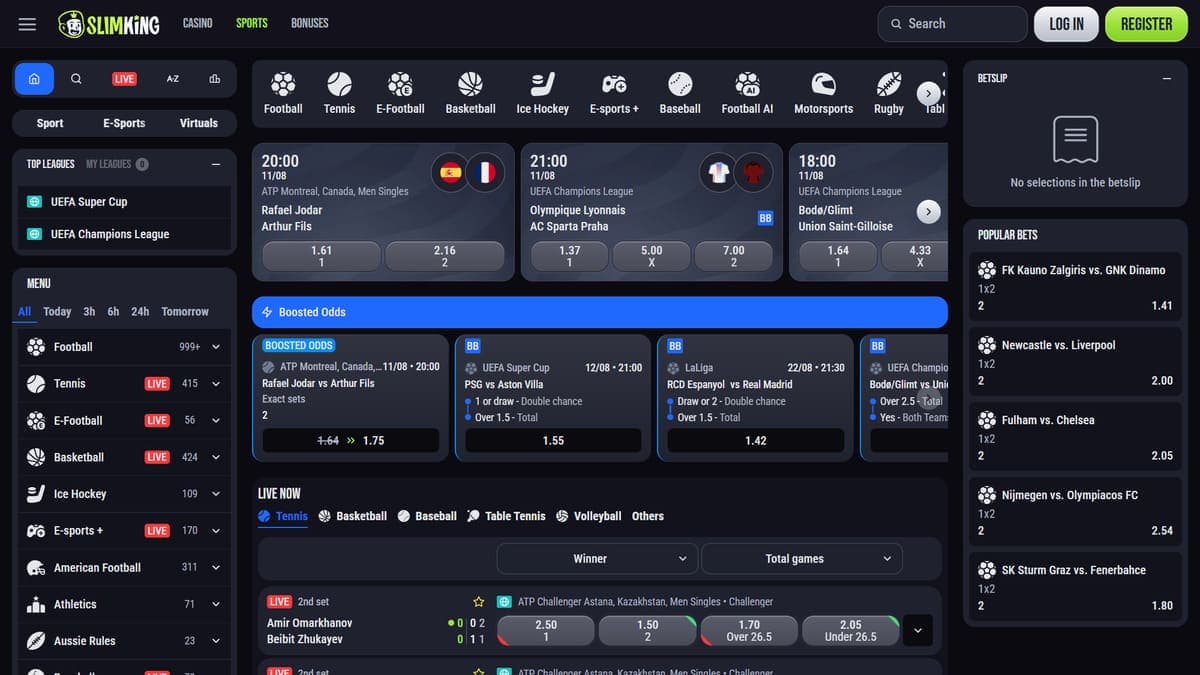Screen dimensions: 1200x675
Task: Select E-sports + in top carousel
Action: [x=614, y=93]
